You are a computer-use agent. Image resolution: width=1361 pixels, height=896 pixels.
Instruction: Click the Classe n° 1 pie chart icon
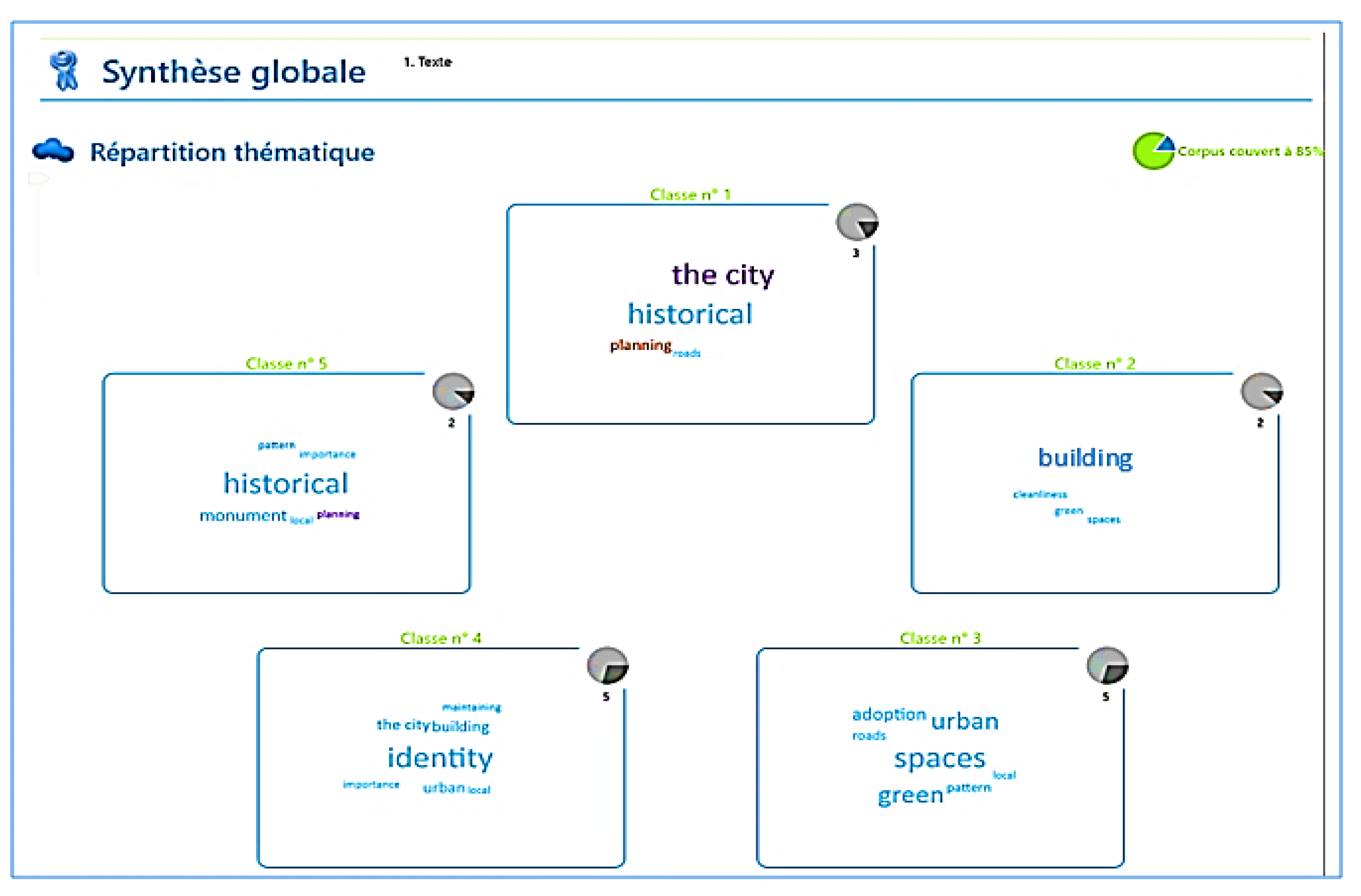(857, 222)
